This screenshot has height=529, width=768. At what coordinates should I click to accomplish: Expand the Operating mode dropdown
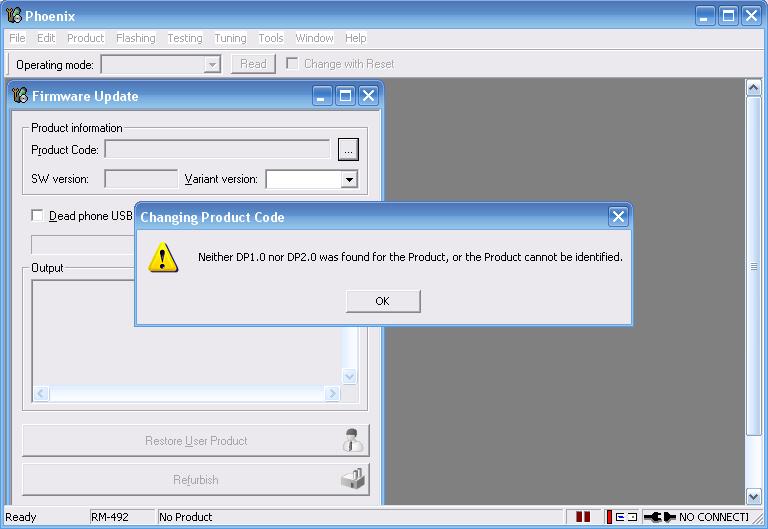coord(212,64)
